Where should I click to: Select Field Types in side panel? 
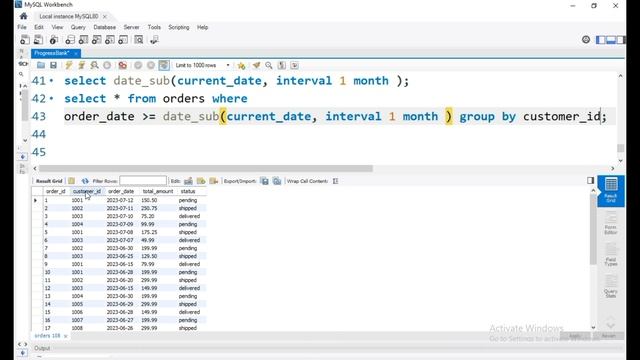[x=611, y=255]
